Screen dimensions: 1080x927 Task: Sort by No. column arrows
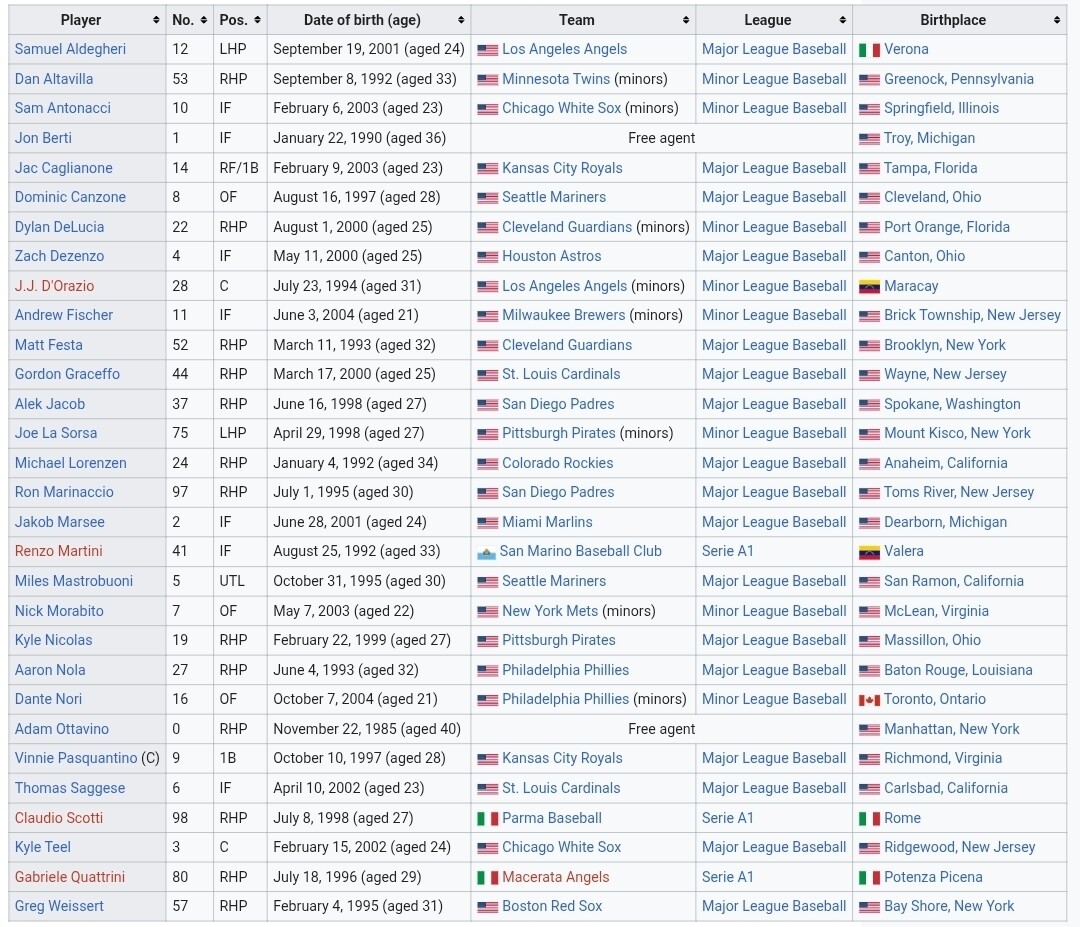(204, 20)
